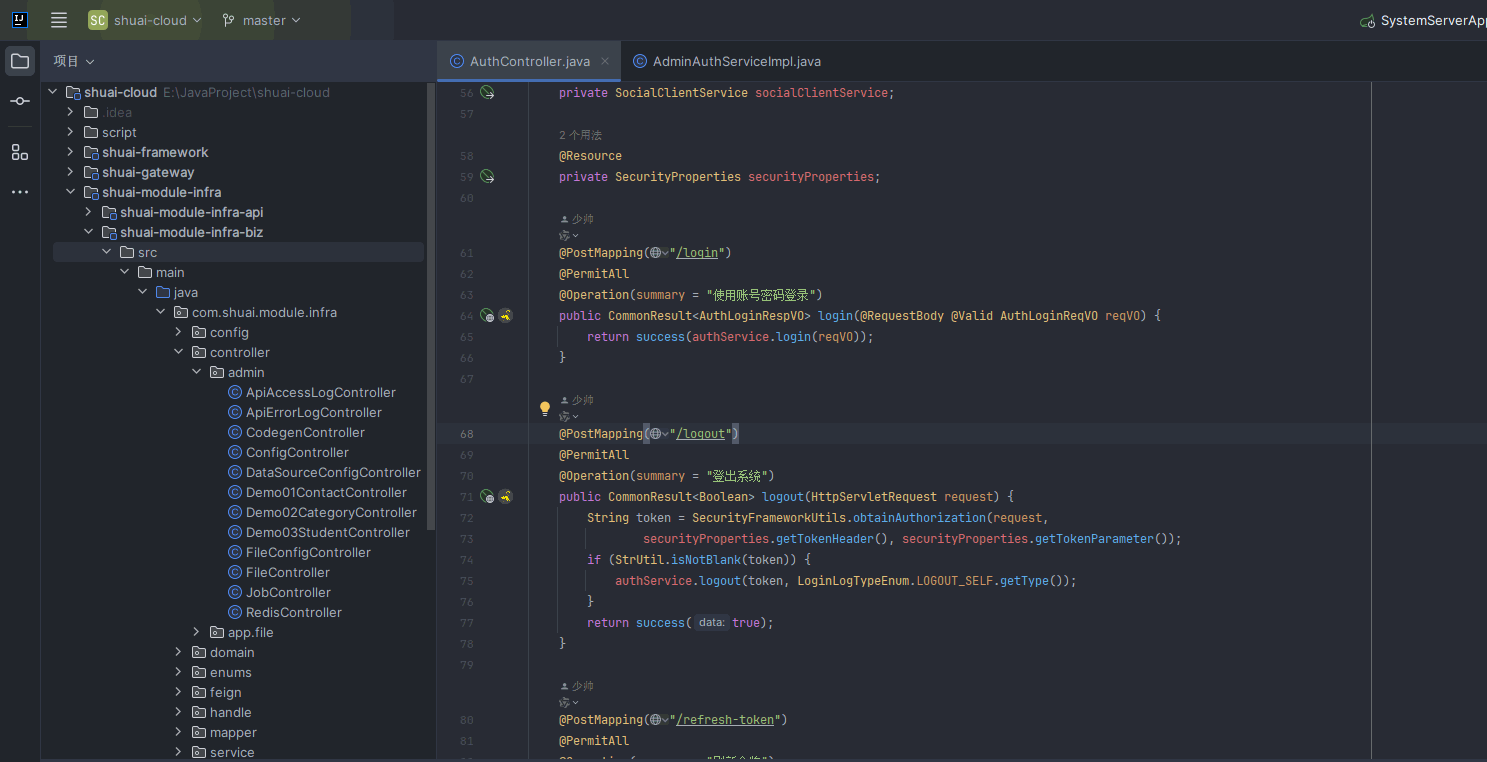
Task: Collapse the admin controller folder
Action: click(x=198, y=372)
